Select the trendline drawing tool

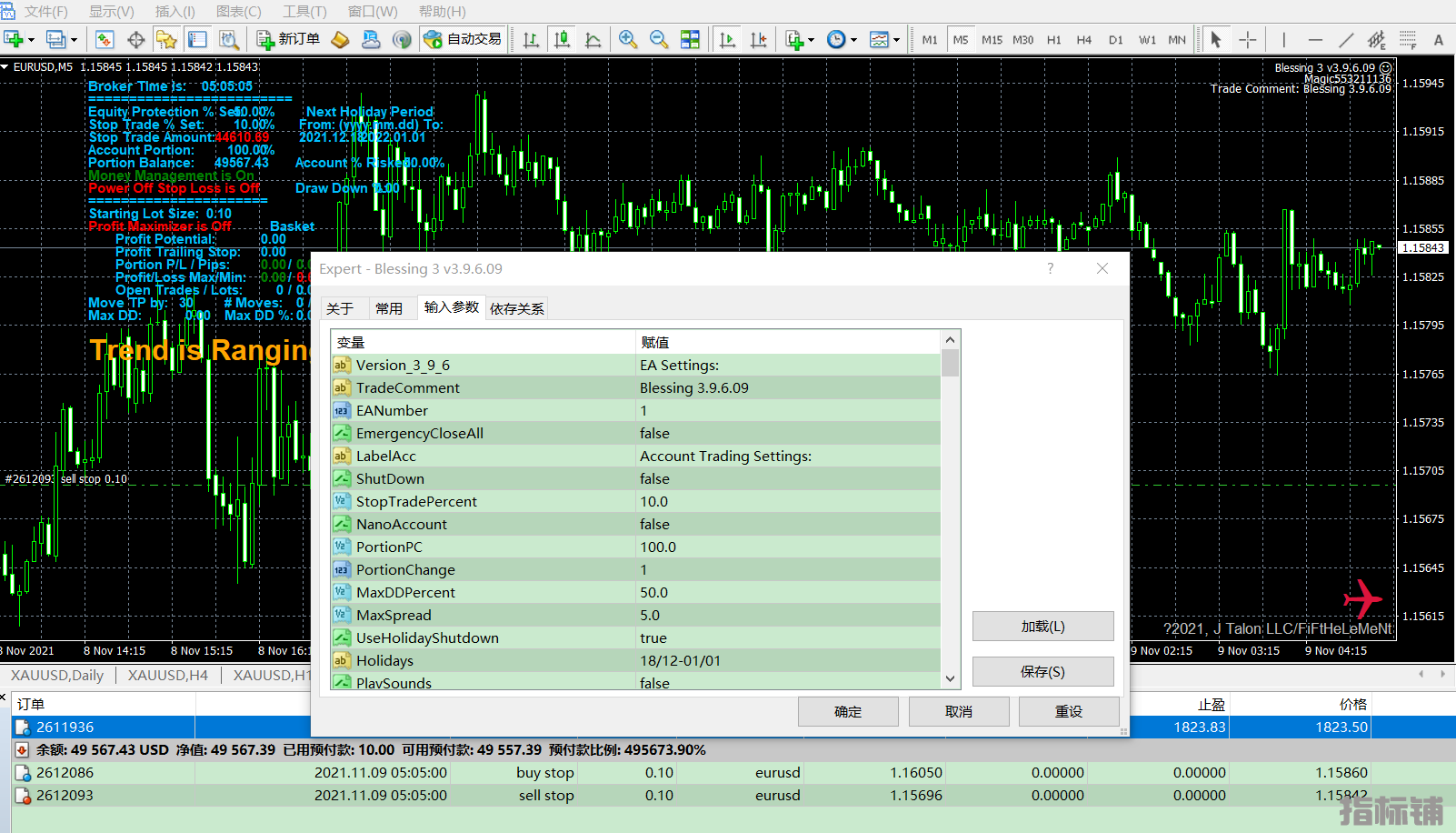[x=1346, y=39]
